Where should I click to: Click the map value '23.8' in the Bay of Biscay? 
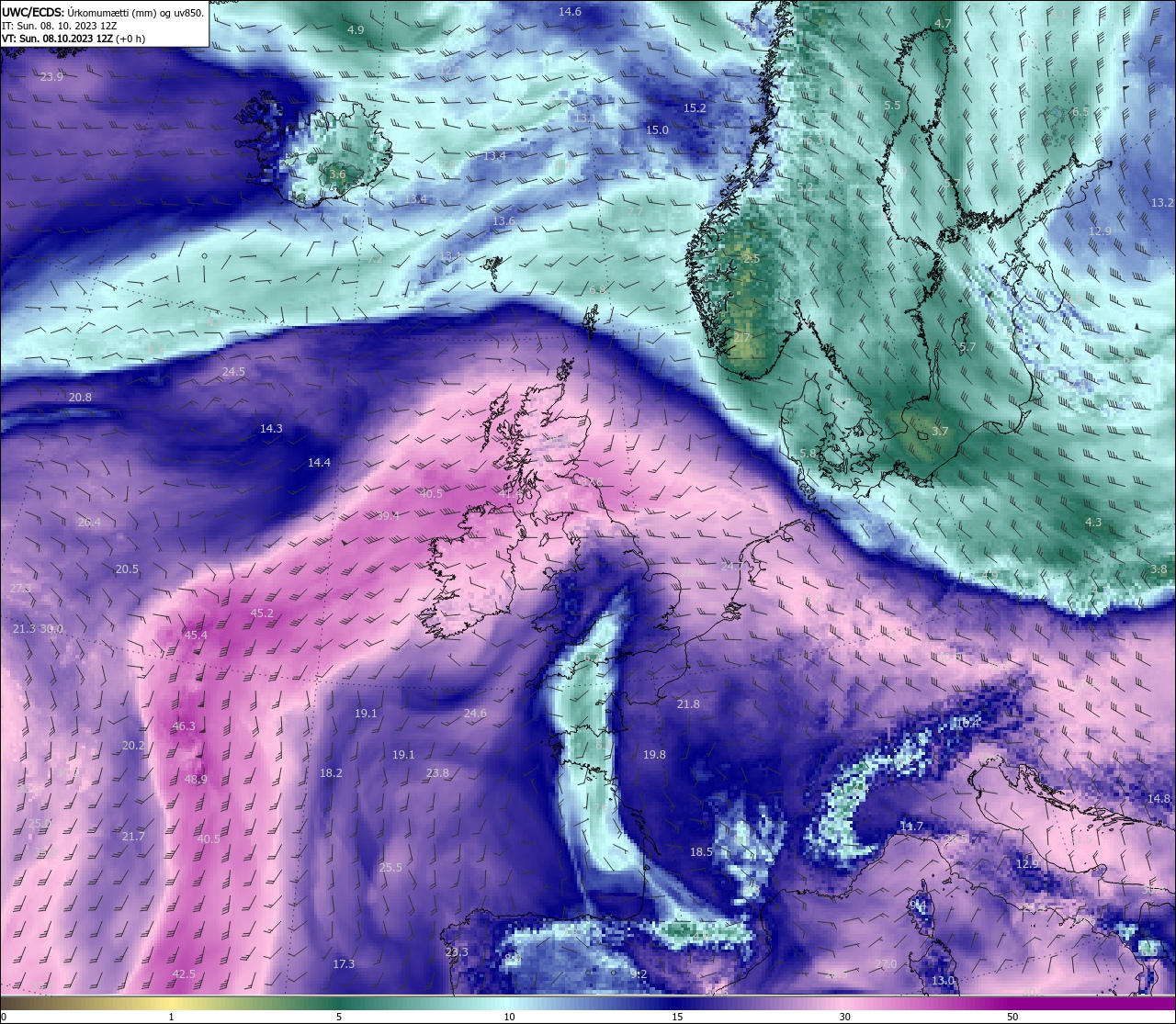(x=437, y=772)
